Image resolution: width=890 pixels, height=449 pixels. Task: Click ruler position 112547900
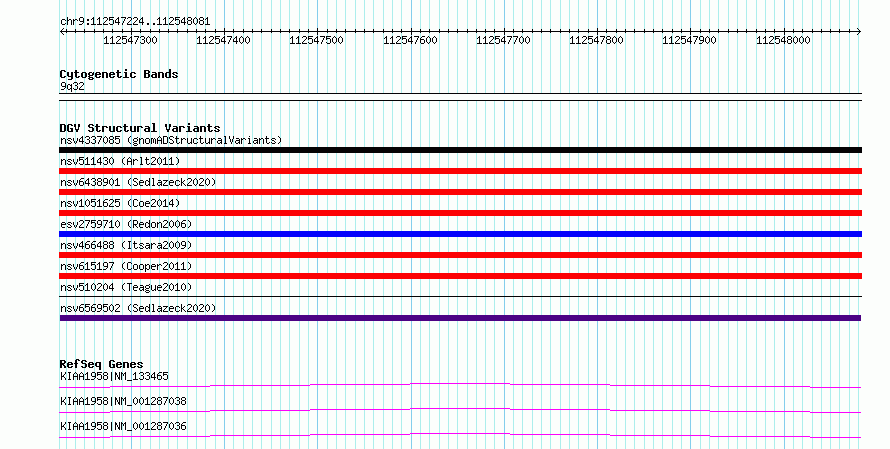point(690,40)
